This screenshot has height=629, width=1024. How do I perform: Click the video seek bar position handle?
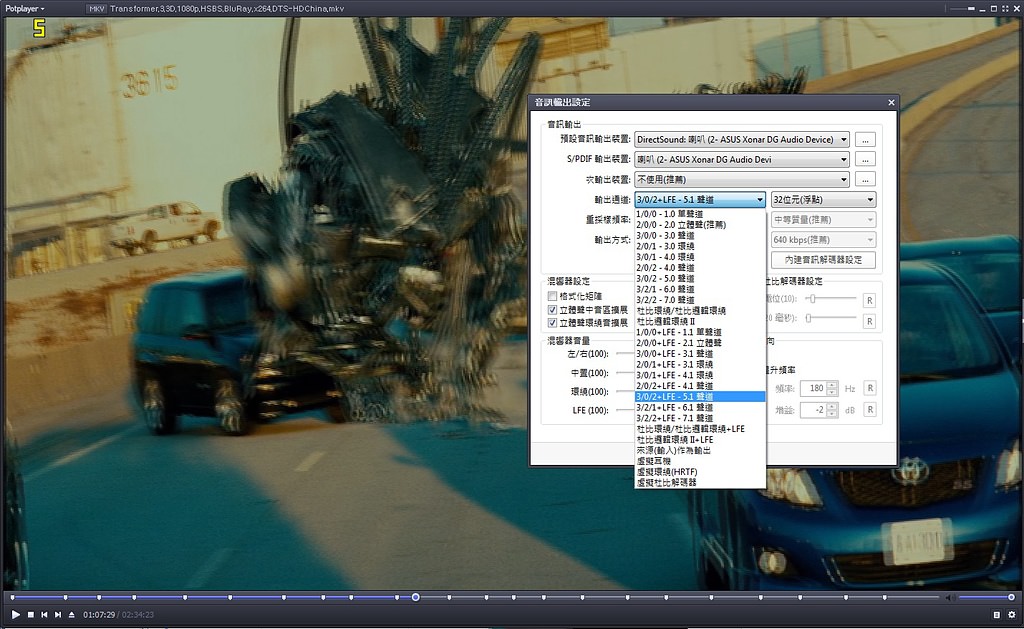coord(415,598)
